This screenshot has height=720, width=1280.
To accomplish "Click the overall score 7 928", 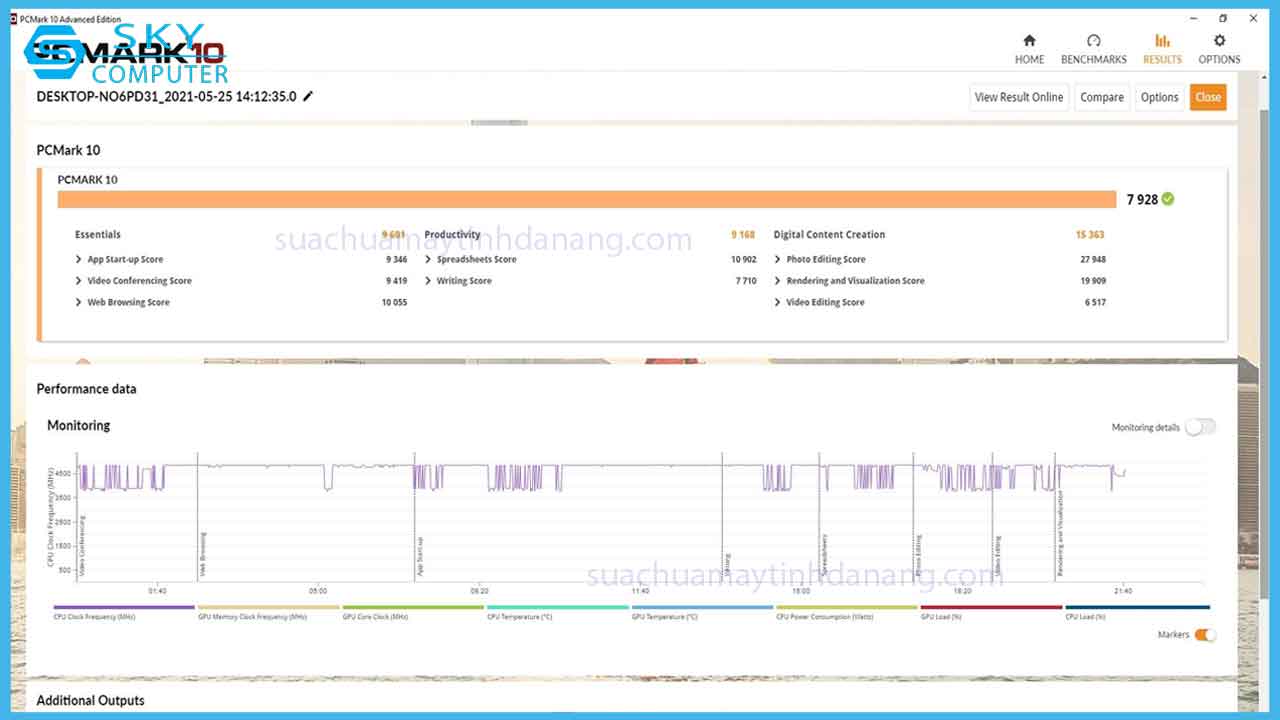I will (x=1142, y=199).
